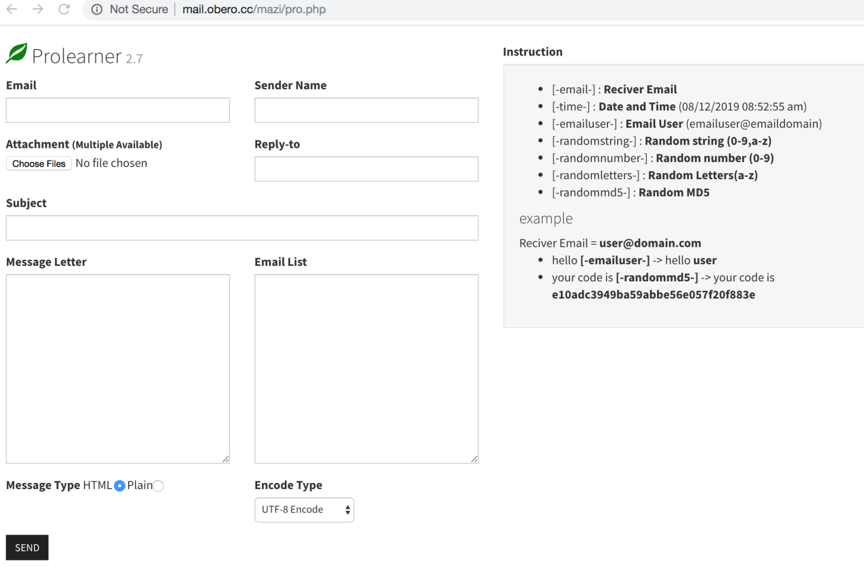Reload the page with the refresh icon
Viewport: 864px width, 570px height.
click(64, 9)
